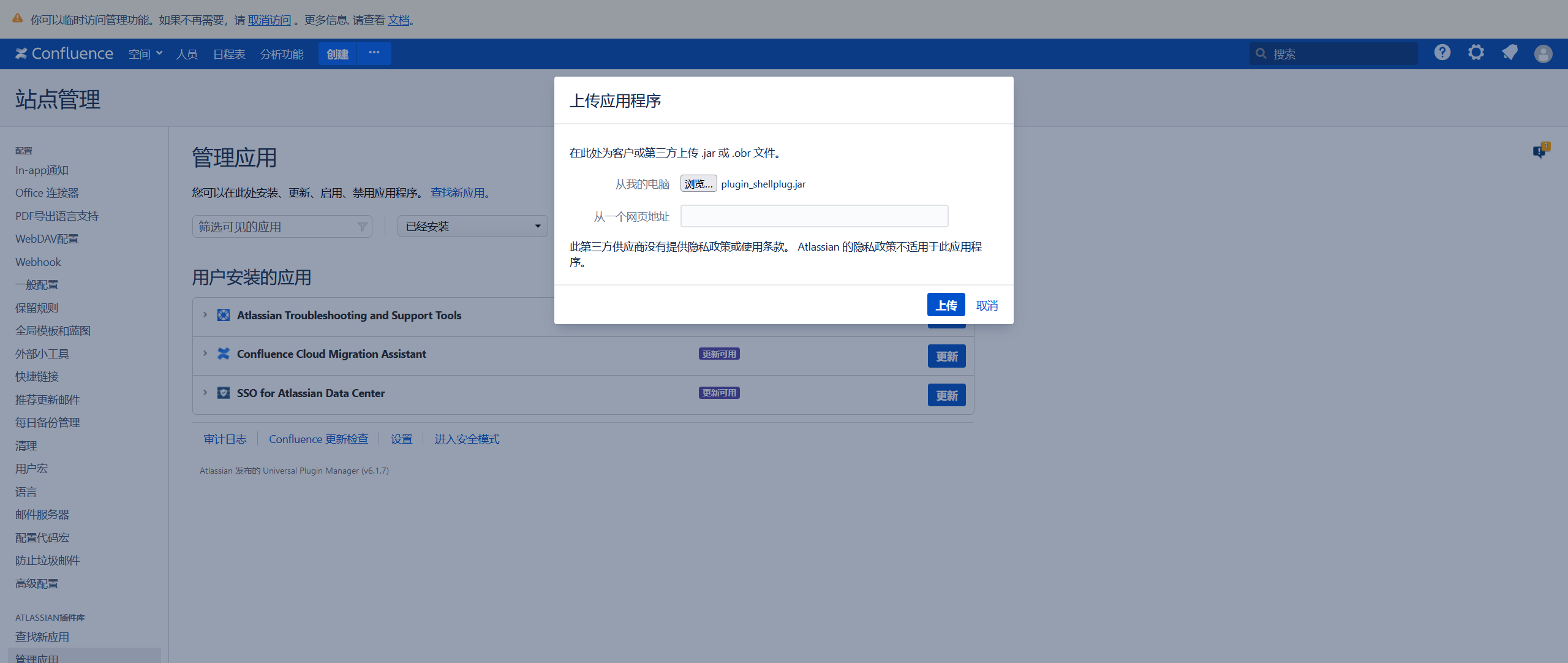The image size is (1568, 663).
Task: Click the 从一个网页地址 URL input field
Action: [814, 216]
